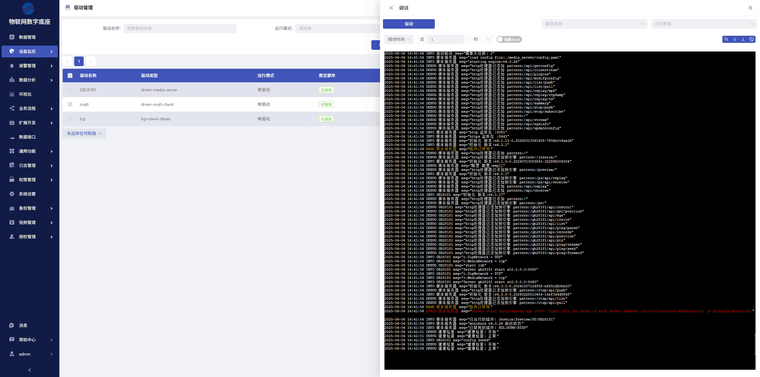Open the 时 time unit dropdown
The image size is (760, 377).
tap(480, 39)
